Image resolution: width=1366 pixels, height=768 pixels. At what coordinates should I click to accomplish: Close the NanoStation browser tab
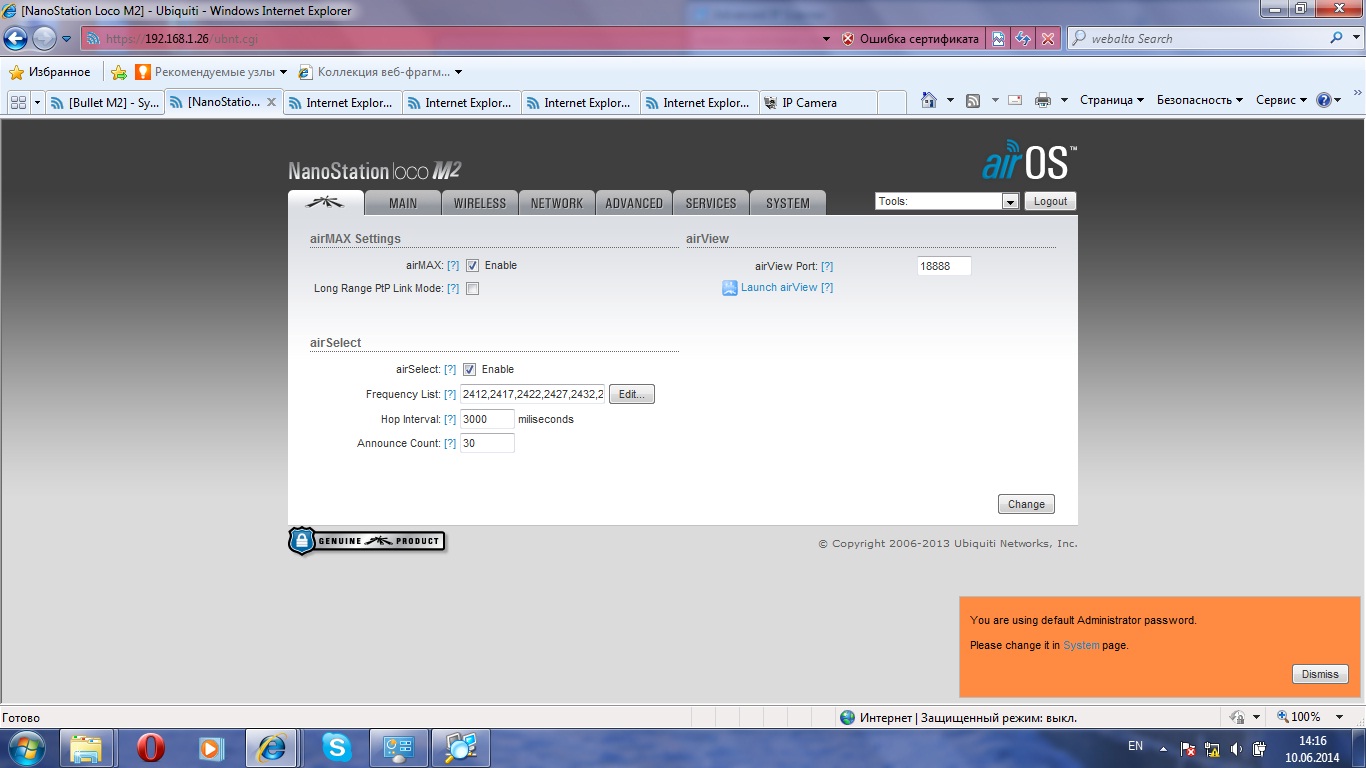click(x=271, y=102)
